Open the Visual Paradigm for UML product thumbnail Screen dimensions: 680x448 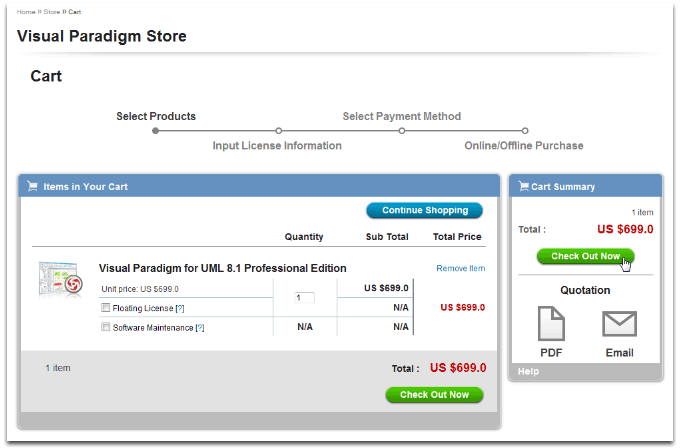pos(60,279)
